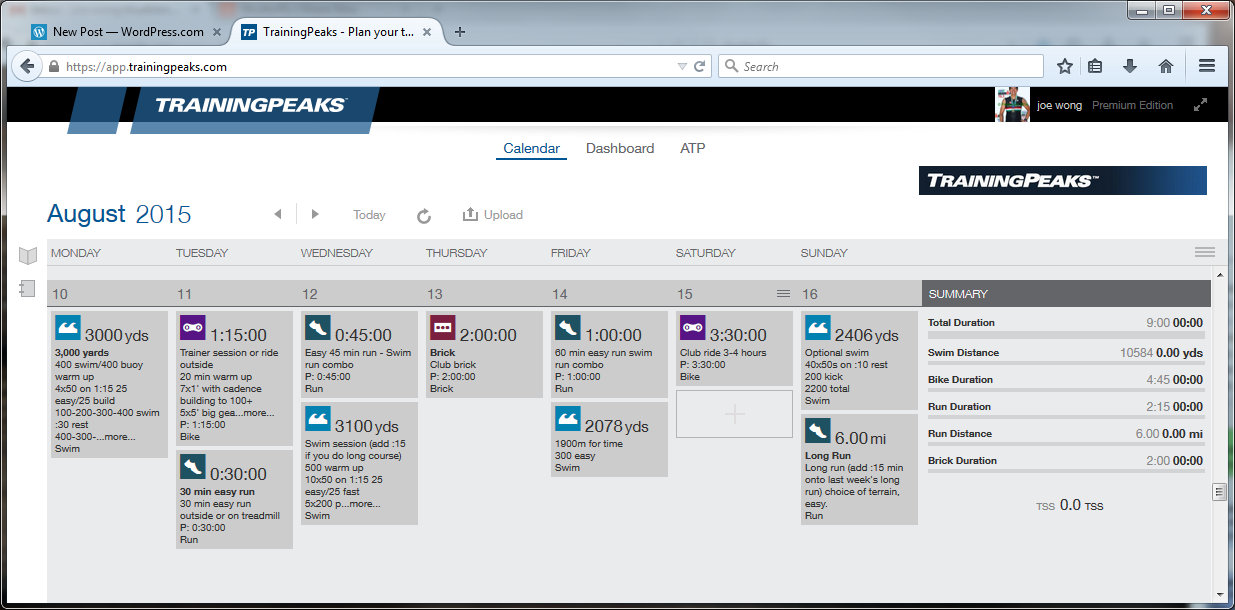Open the calendar settings menu by weekday header

coord(1204,253)
